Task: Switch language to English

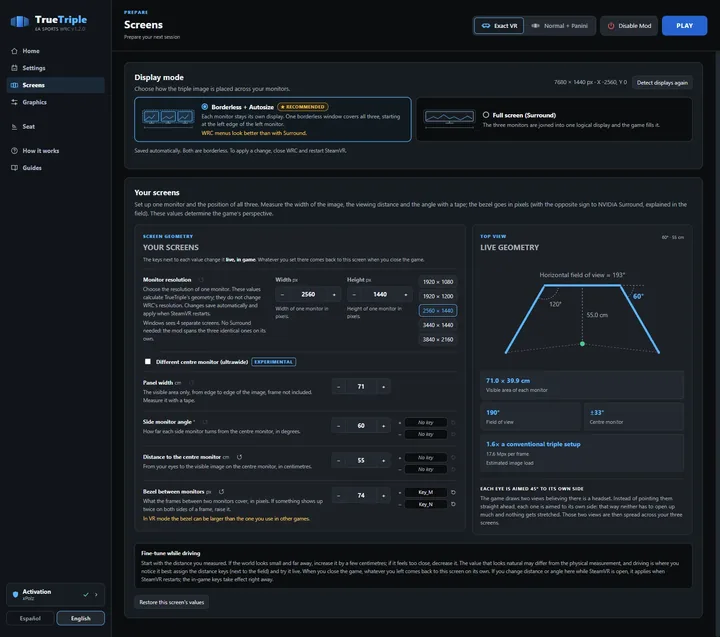Action: pos(80,618)
